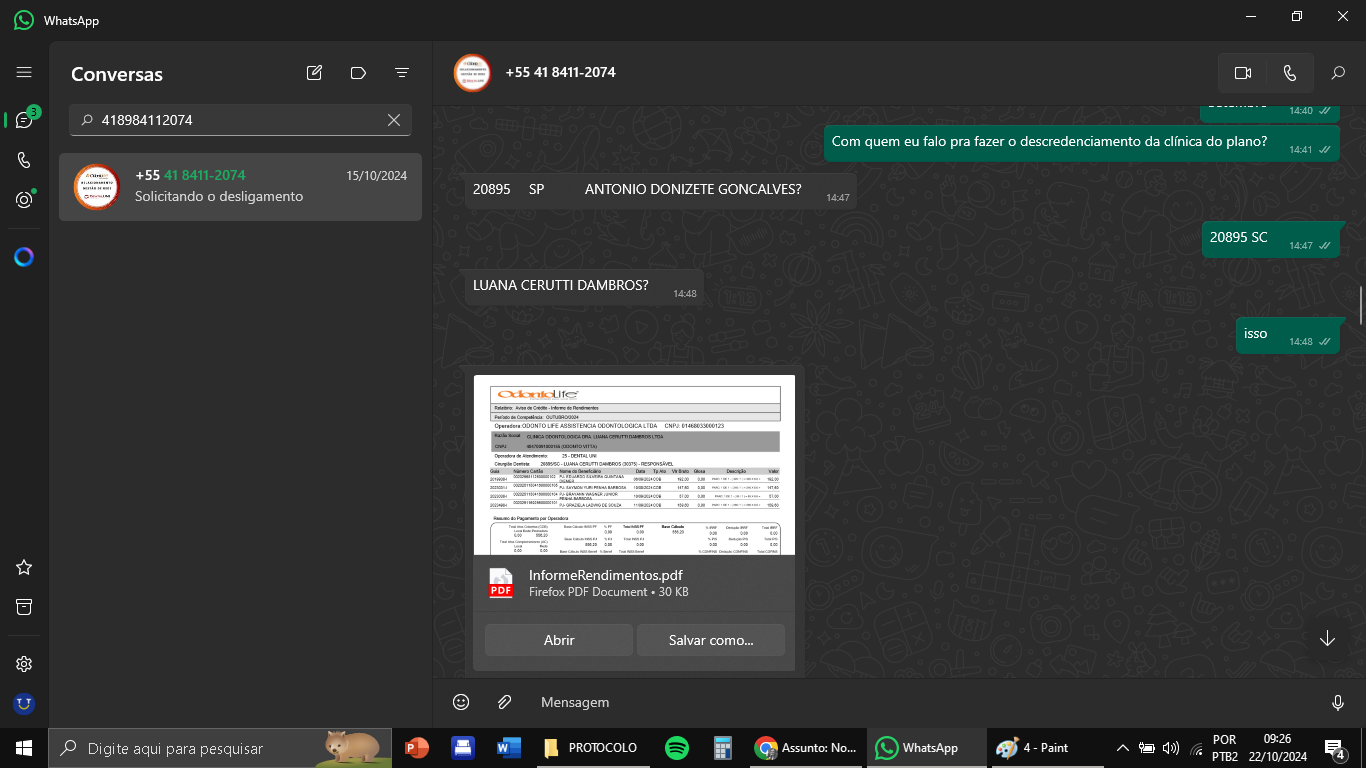Screen dimensions: 1366x768
Task: Click the Salvar como... button
Action: tap(710, 640)
